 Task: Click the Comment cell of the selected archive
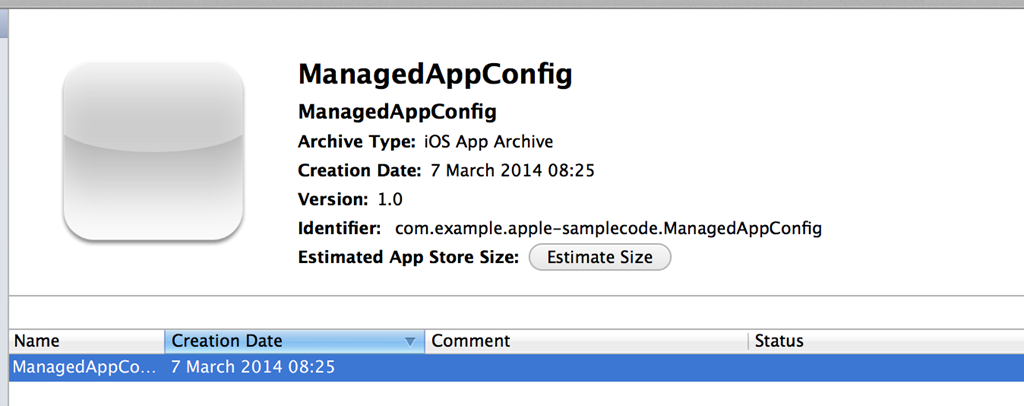tap(585, 367)
